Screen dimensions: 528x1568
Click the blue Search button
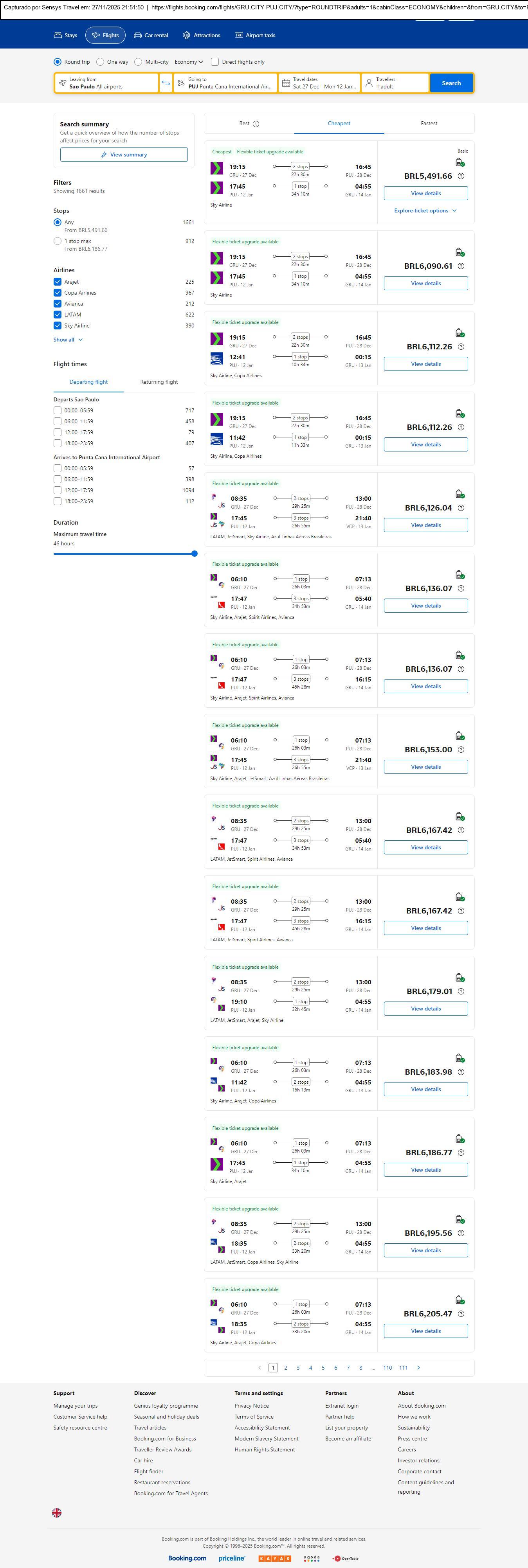[x=451, y=83]
